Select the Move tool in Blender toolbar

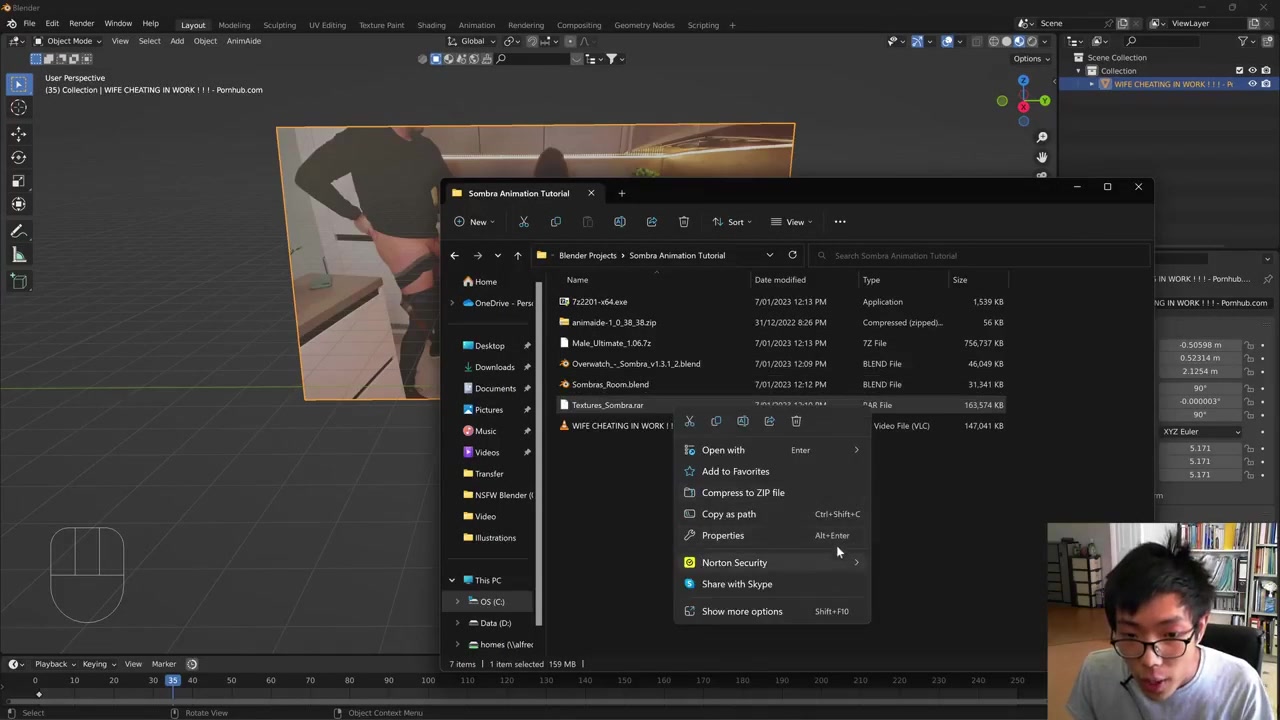(18, 133)
